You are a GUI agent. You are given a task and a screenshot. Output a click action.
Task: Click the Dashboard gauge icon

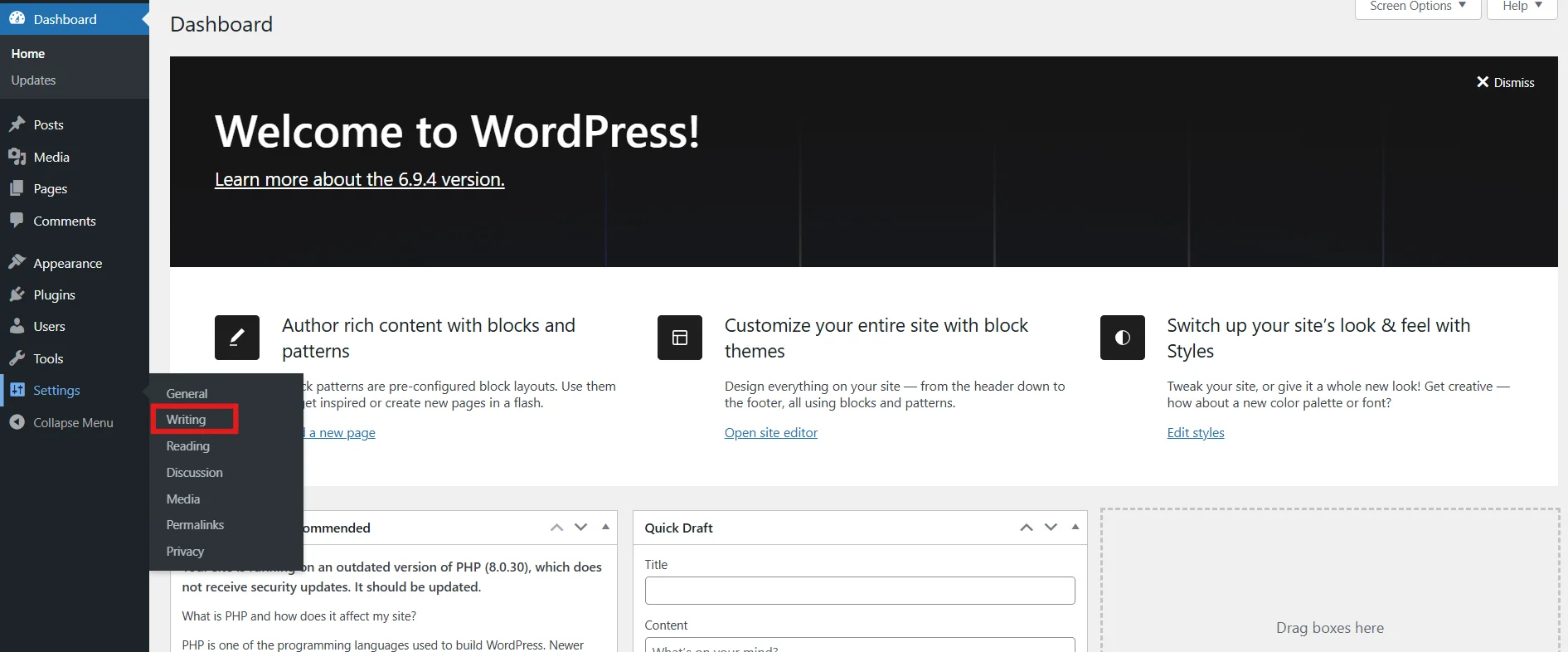(17, 18)
